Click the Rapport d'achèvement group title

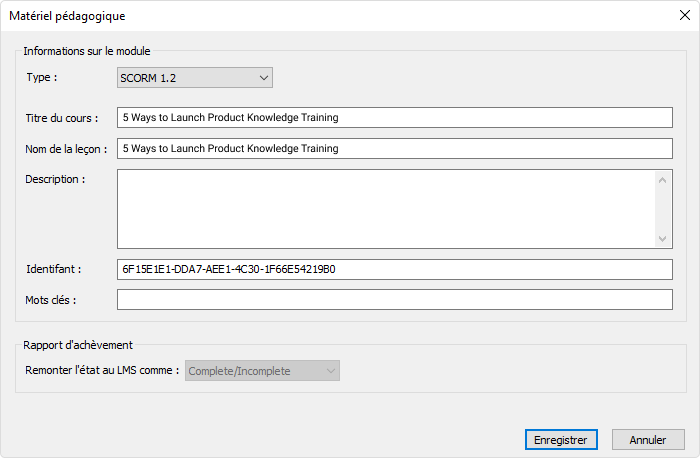[x=78, y=345]
